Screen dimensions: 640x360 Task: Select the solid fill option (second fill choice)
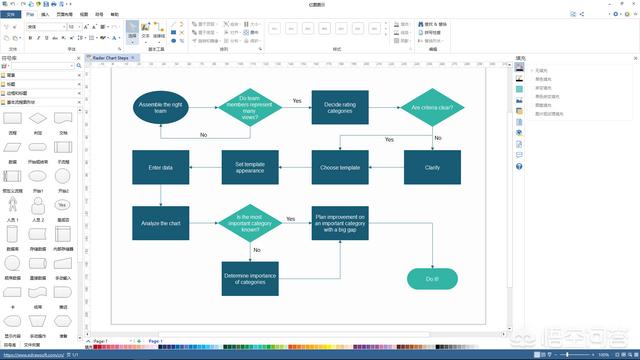pyautogui.click(x=543, y=79)
